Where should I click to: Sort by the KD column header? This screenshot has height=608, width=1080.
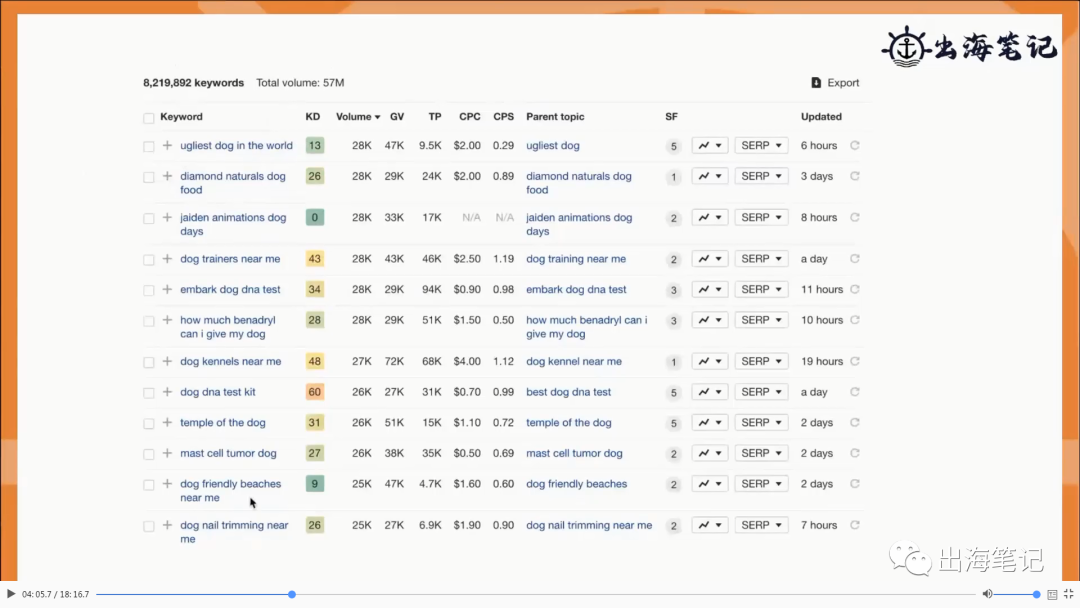(313, 117)
